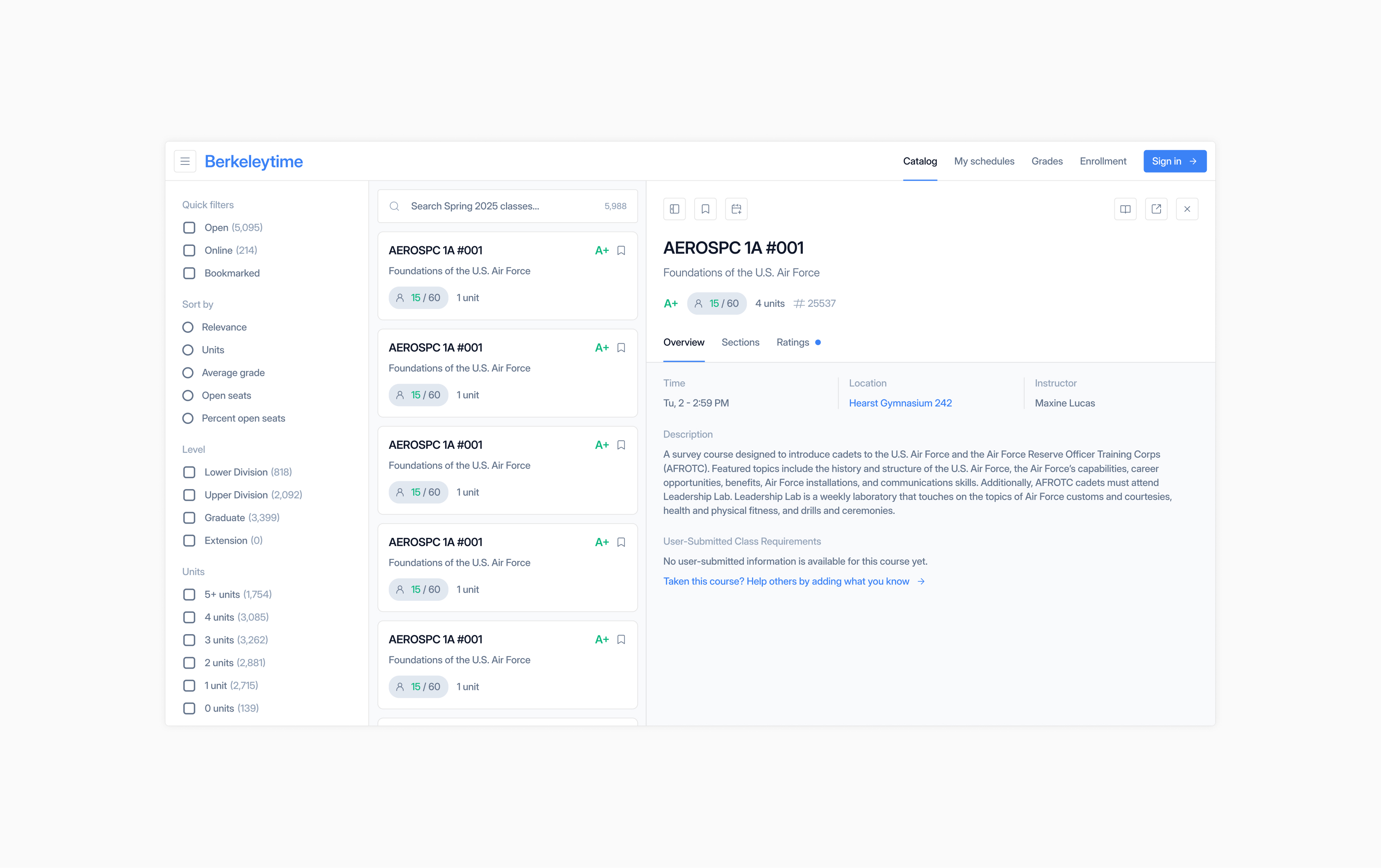Bookmark the class from the detail toolbar

pyautogui.click(x=705, y=209)
